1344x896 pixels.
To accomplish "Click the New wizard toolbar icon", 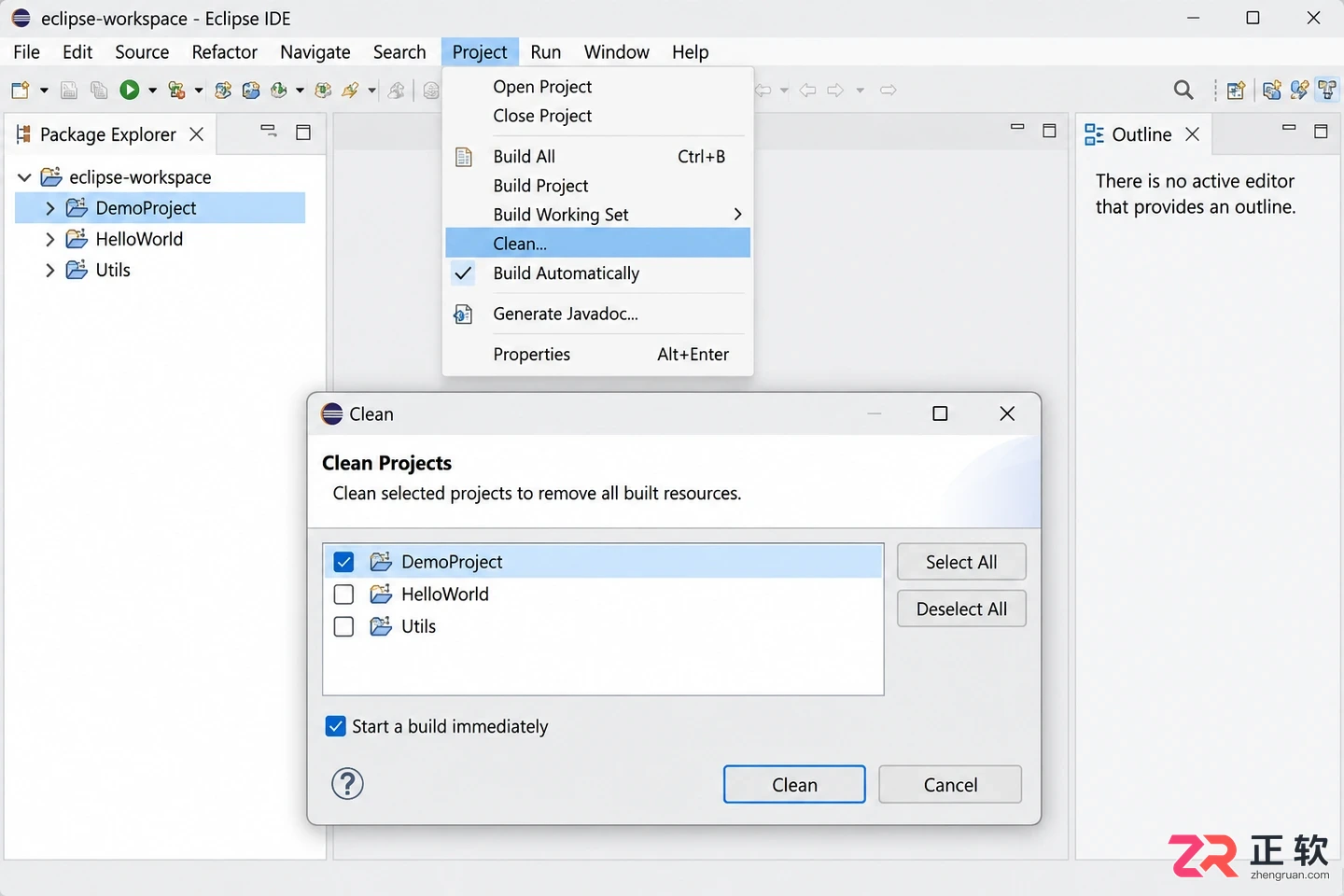I will [20, 90].
